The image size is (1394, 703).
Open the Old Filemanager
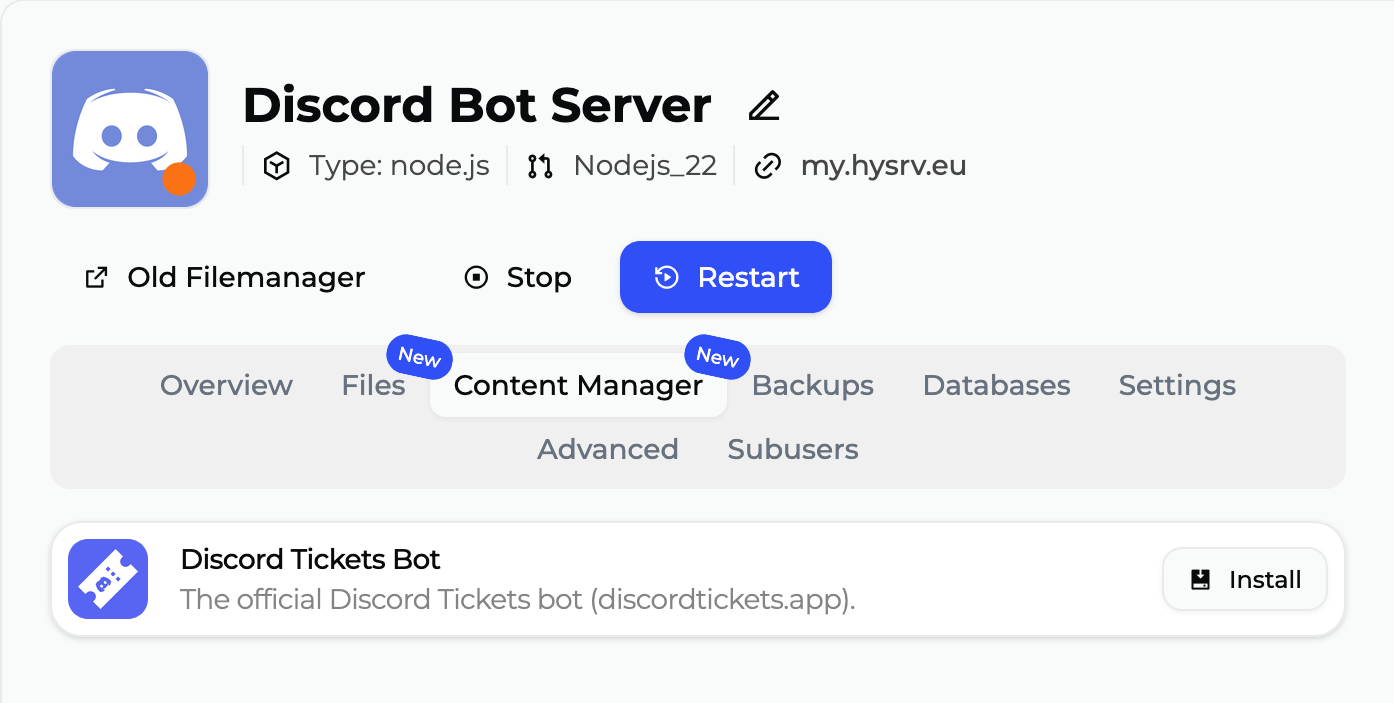coord(225,277)
